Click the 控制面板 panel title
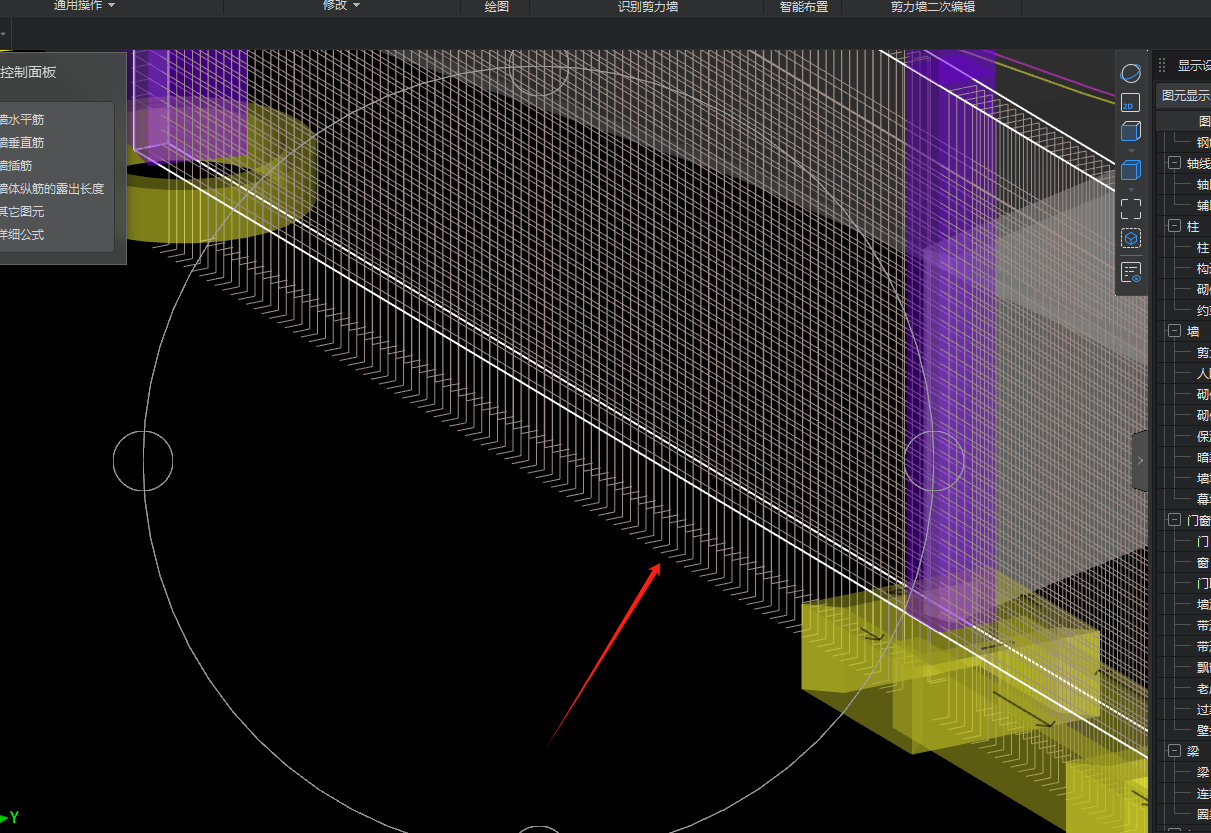This screenshot has height=833, width=1211. coord(28,72)
